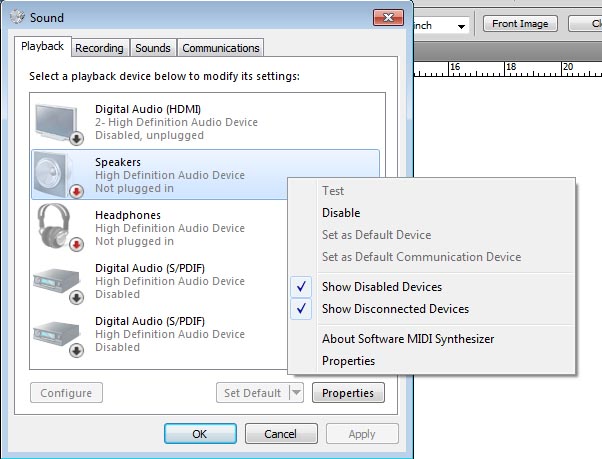Click the Cancel button
602x459 pixels.
point(281,434)
